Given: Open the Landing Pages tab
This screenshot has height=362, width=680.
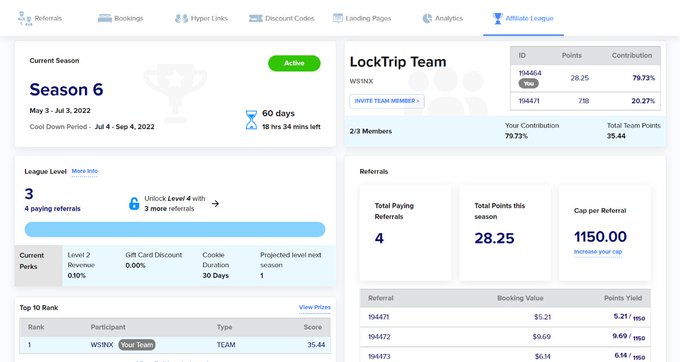Looking at the screenshot, I should point(362,18).
